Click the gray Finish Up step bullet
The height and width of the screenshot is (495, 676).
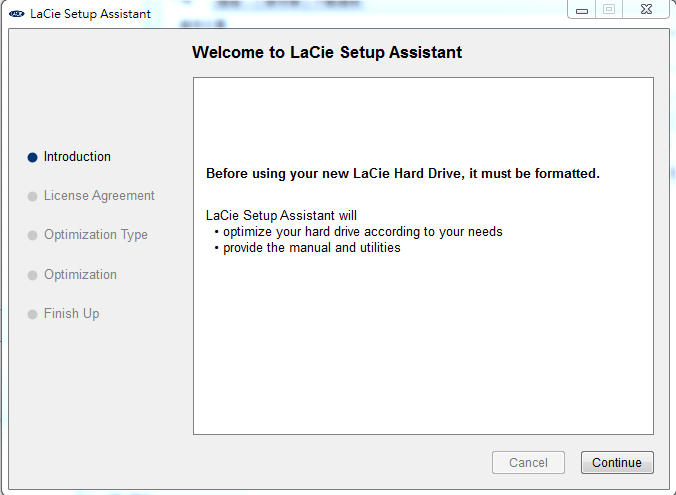tap(33, 315)
